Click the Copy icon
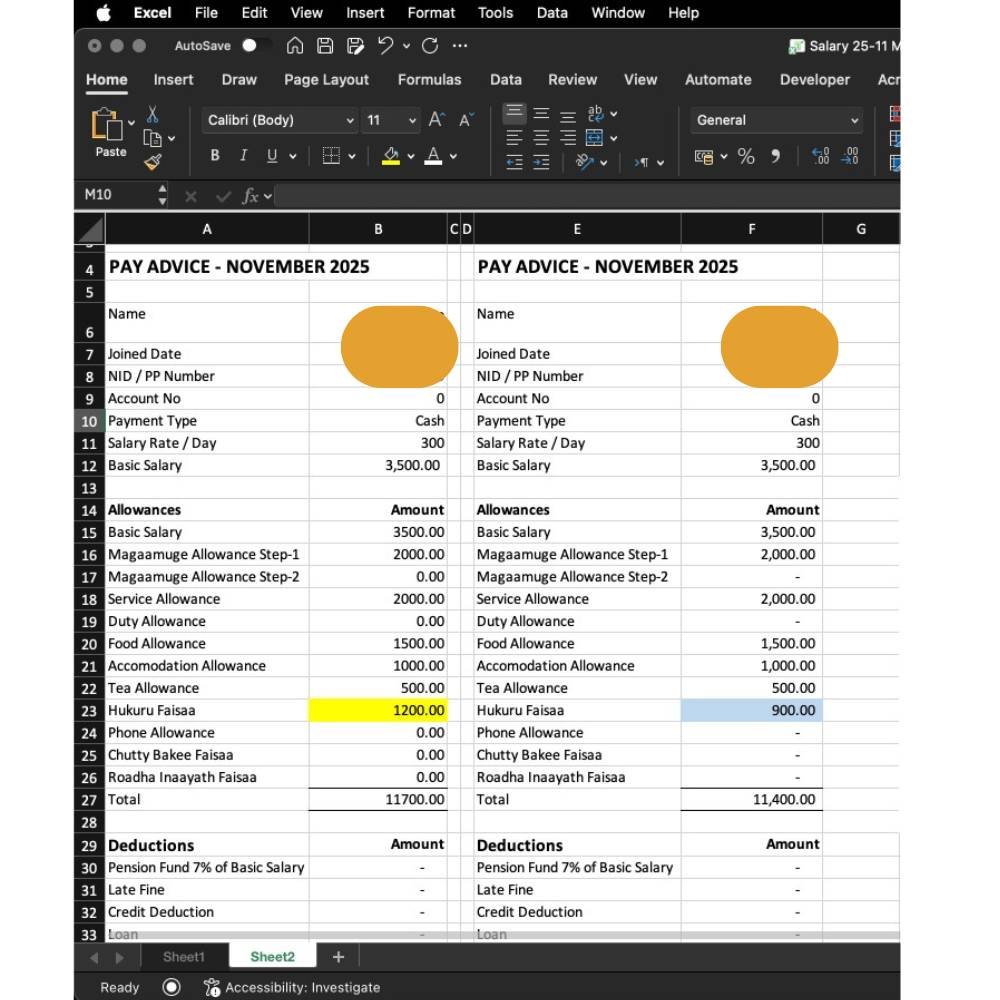Image resolution: width=1000 pixels, height=1000 pixels. 151,137
